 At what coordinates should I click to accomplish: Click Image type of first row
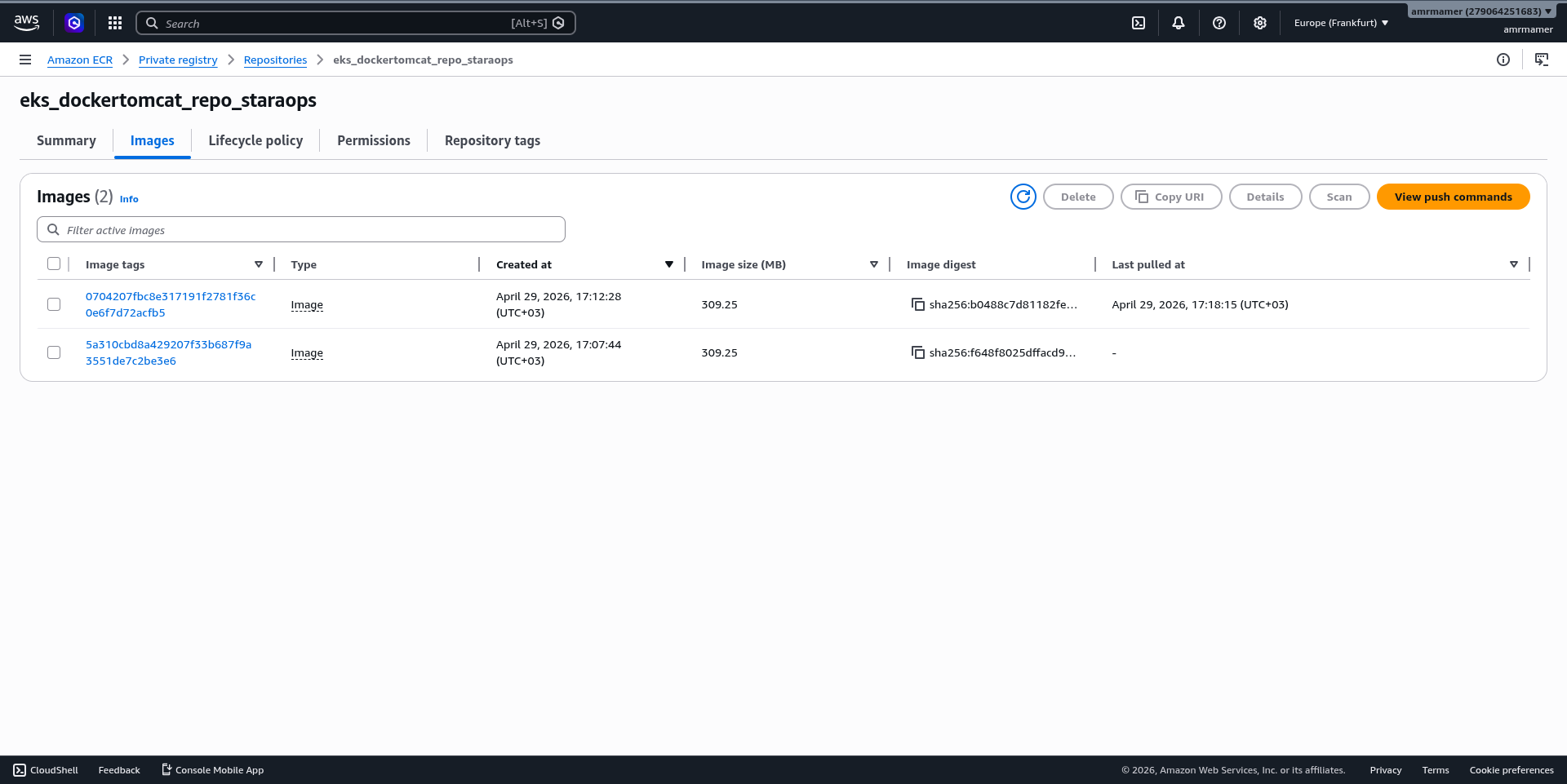point(307,304)
